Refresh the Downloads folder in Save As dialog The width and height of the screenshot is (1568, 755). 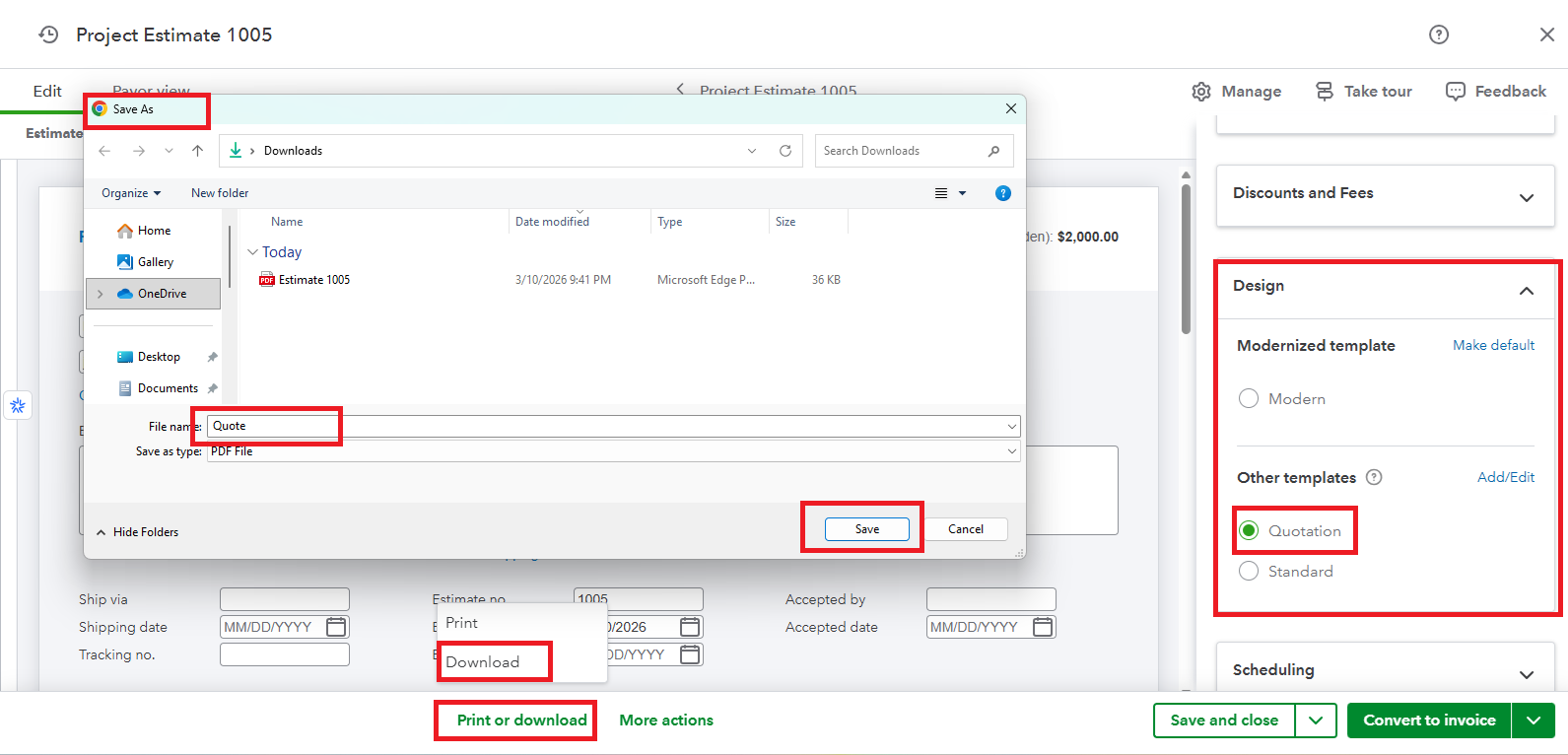click(784, 151)
